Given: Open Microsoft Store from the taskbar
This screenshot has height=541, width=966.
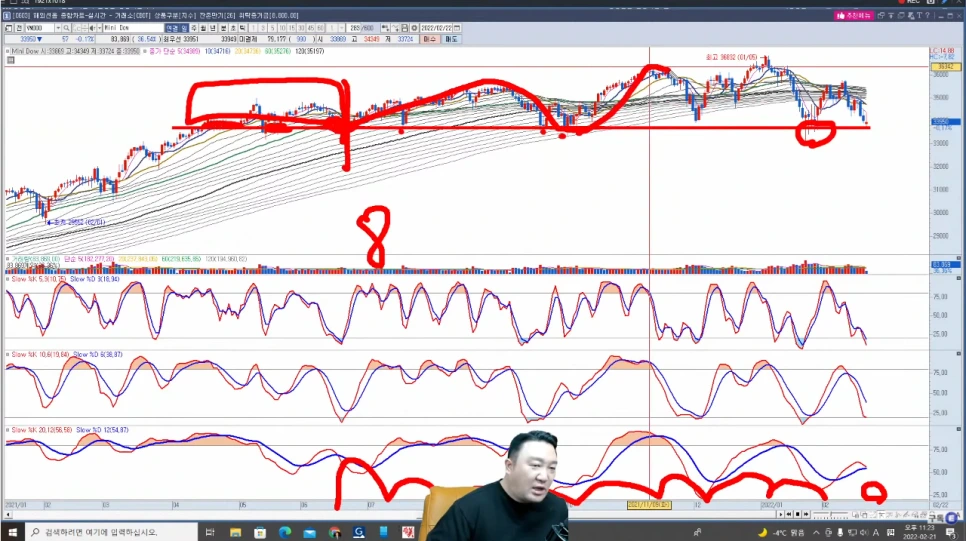Looking at the screenshot, I should coord(260,532).
